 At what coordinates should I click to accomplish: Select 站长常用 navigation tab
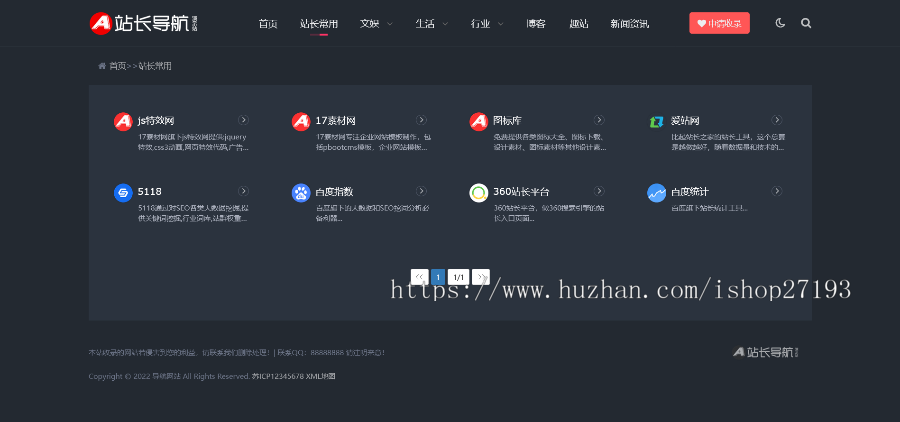pos(319,24)
